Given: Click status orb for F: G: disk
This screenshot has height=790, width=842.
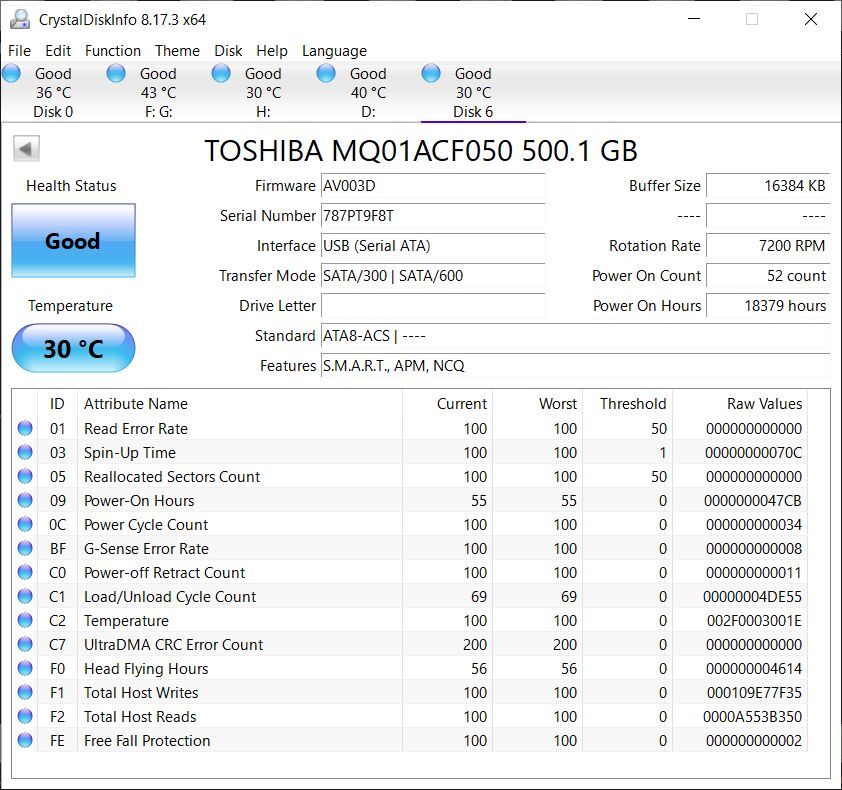Looking at the screenshot, I should click(116, 73).
